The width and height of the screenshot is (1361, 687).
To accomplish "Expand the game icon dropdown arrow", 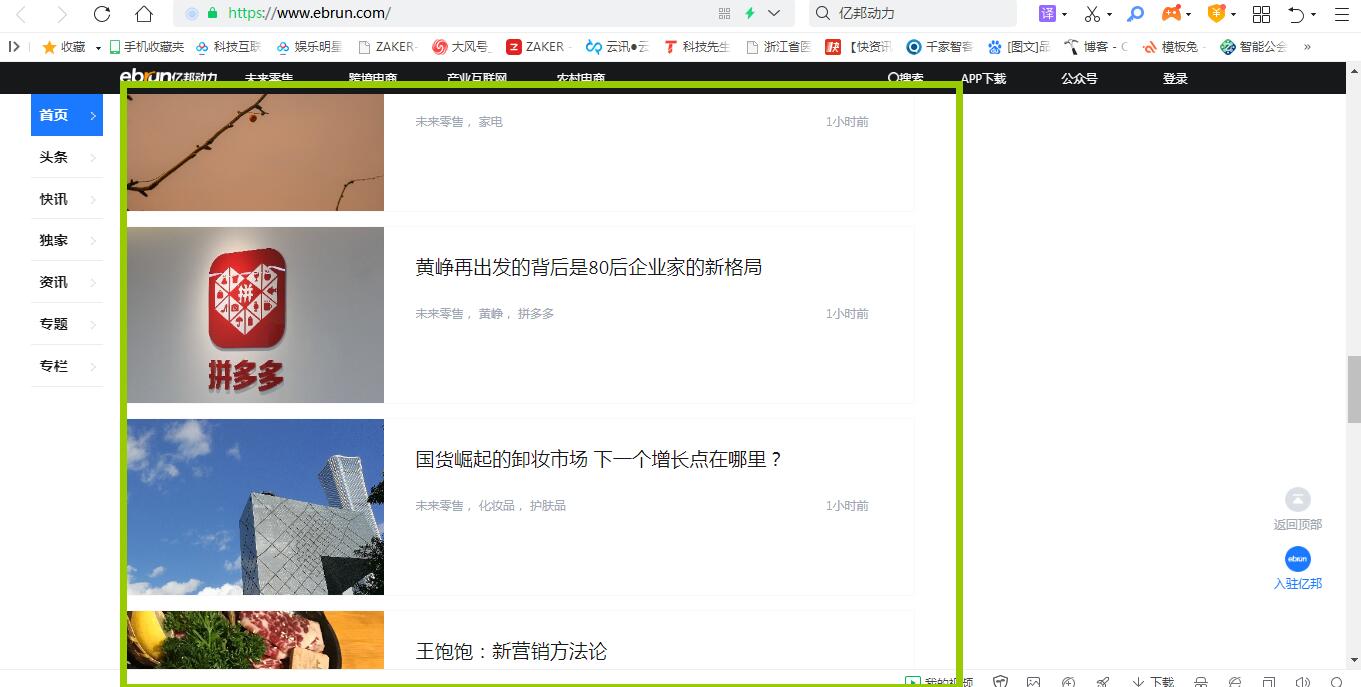I will pyautogui.click(x=1188, y=15).
